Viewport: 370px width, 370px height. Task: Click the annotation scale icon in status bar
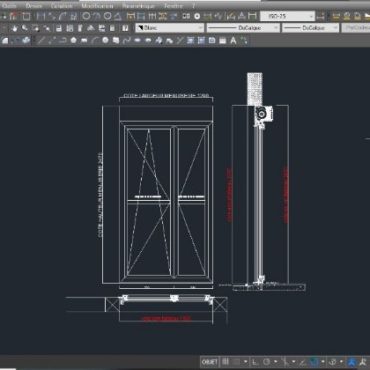tap(352, 362)
